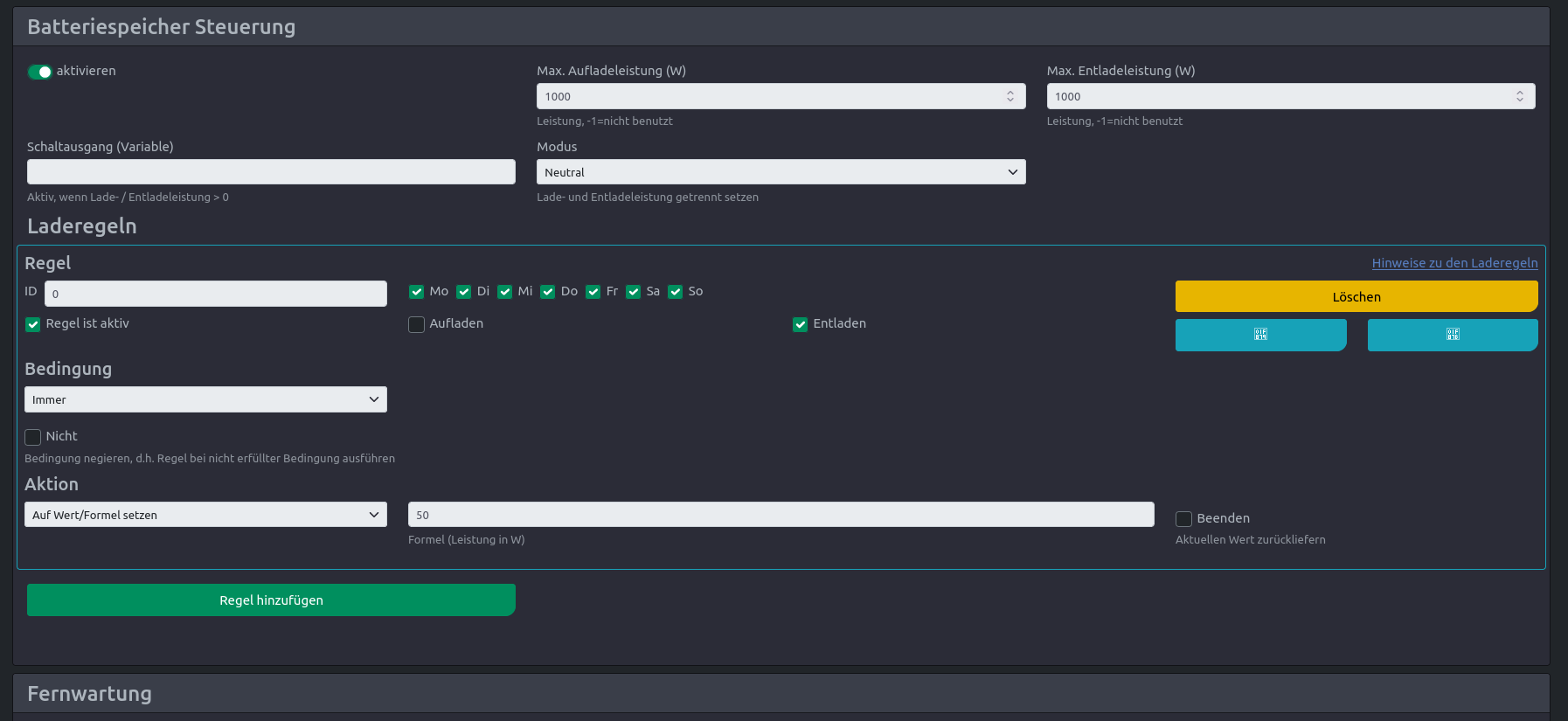This screenshot has height=721, width=1568.
Task: Click the Fernwartung section header
Action: [781, 694]
